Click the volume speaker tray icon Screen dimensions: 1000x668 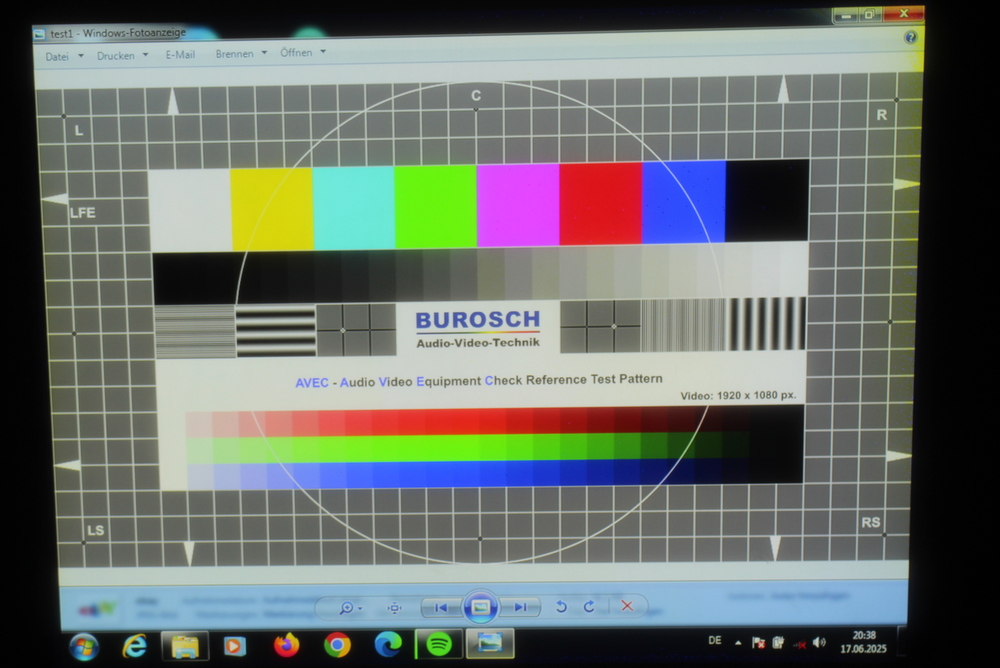[x=820, y=642]
